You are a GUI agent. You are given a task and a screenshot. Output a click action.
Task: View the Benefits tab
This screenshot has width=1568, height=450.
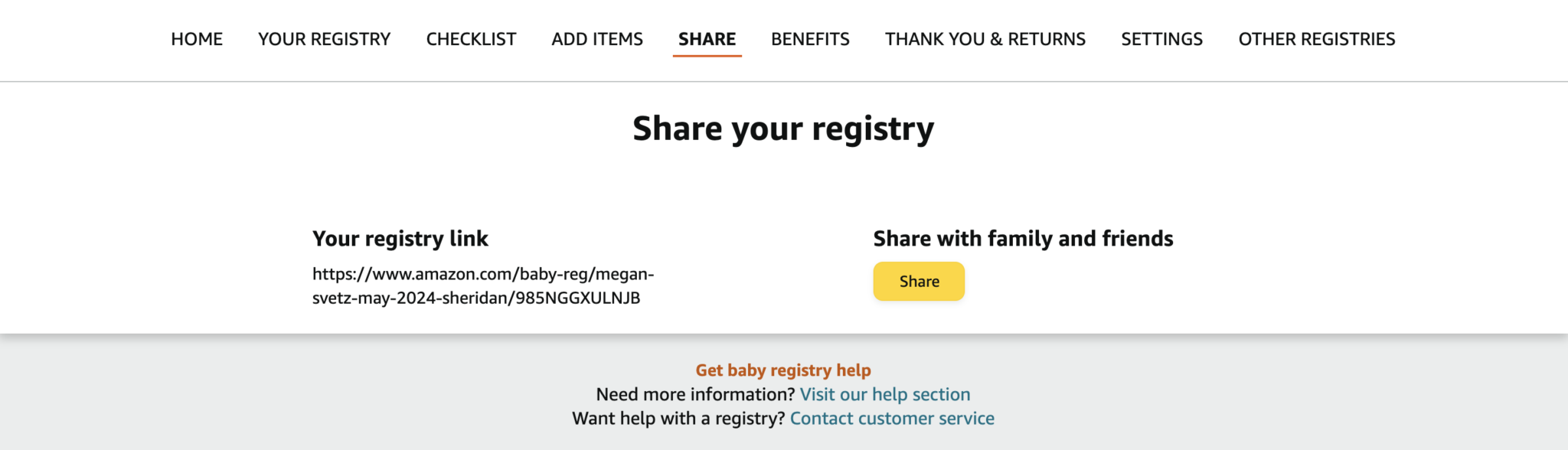[x=810, y=39]
